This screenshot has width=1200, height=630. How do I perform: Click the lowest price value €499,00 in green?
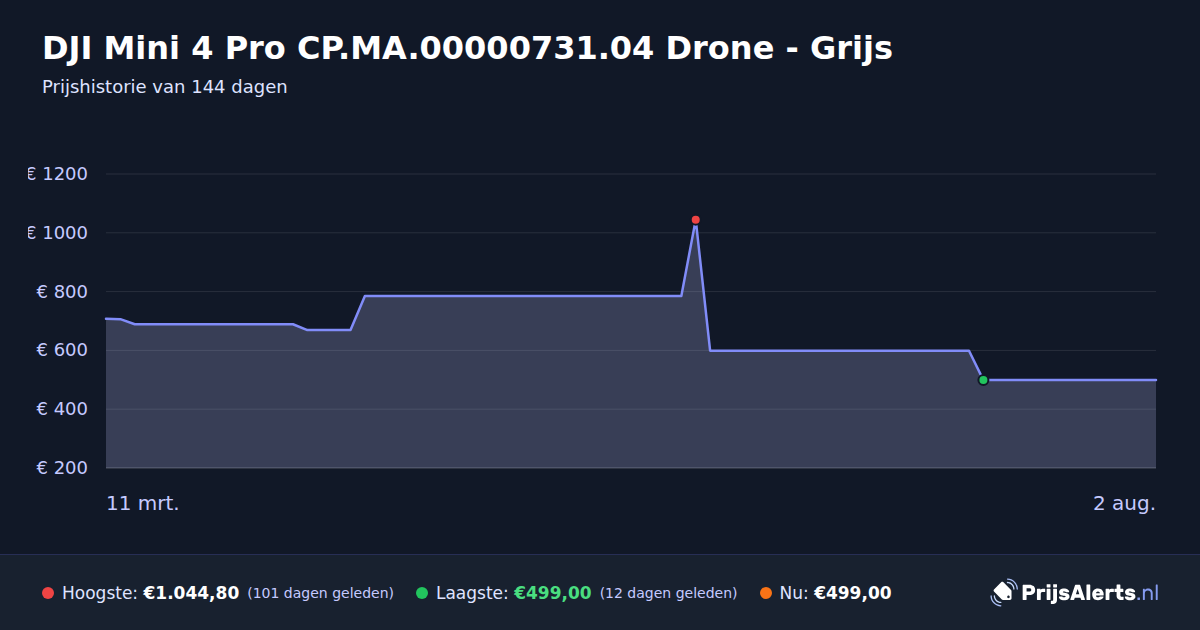pos(552,593)
